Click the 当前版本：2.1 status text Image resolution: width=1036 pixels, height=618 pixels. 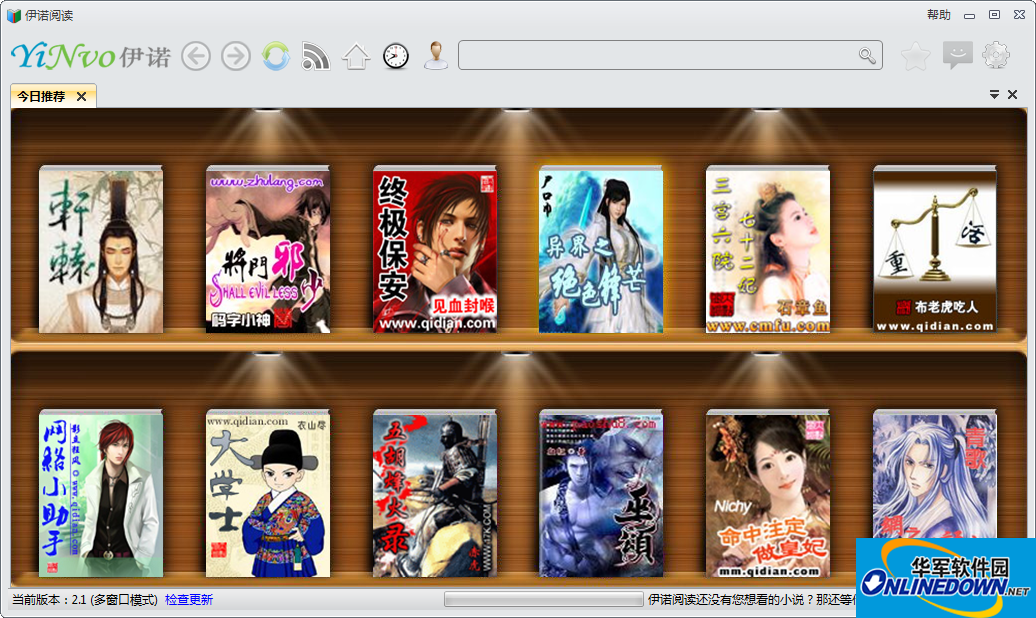pos(85,599)
